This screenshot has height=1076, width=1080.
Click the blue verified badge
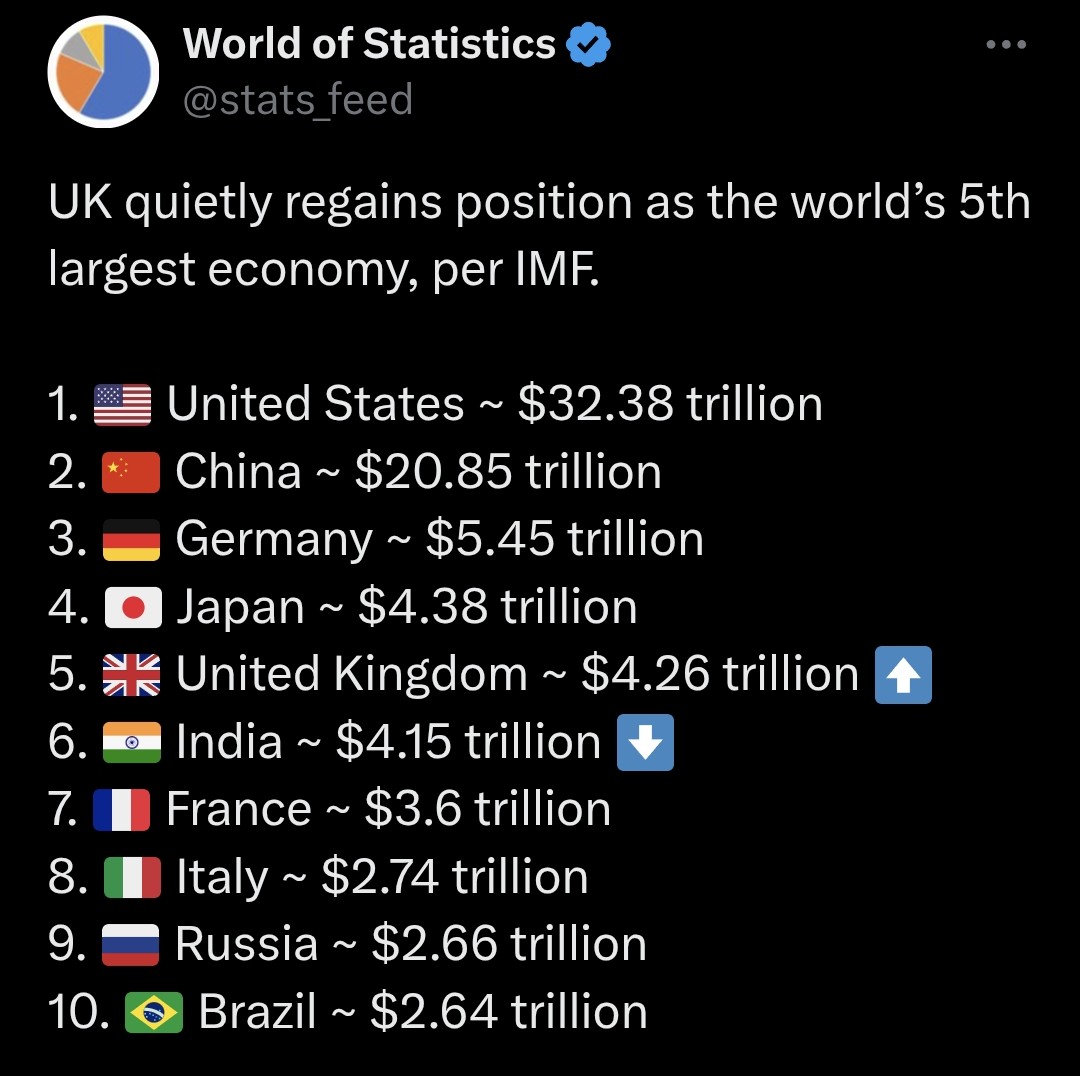tap(588, 43)
